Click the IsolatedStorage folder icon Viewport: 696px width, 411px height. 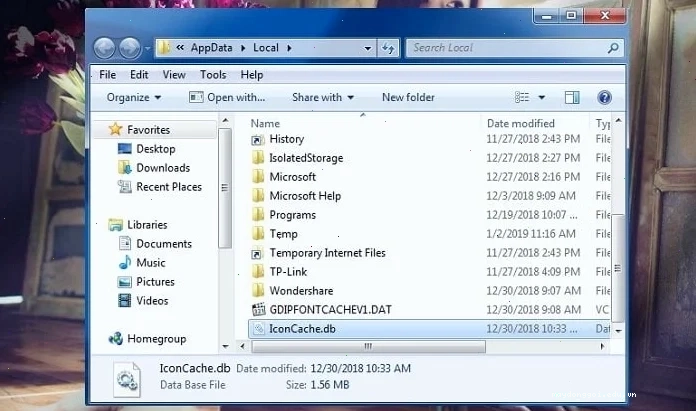coord(257,158)
